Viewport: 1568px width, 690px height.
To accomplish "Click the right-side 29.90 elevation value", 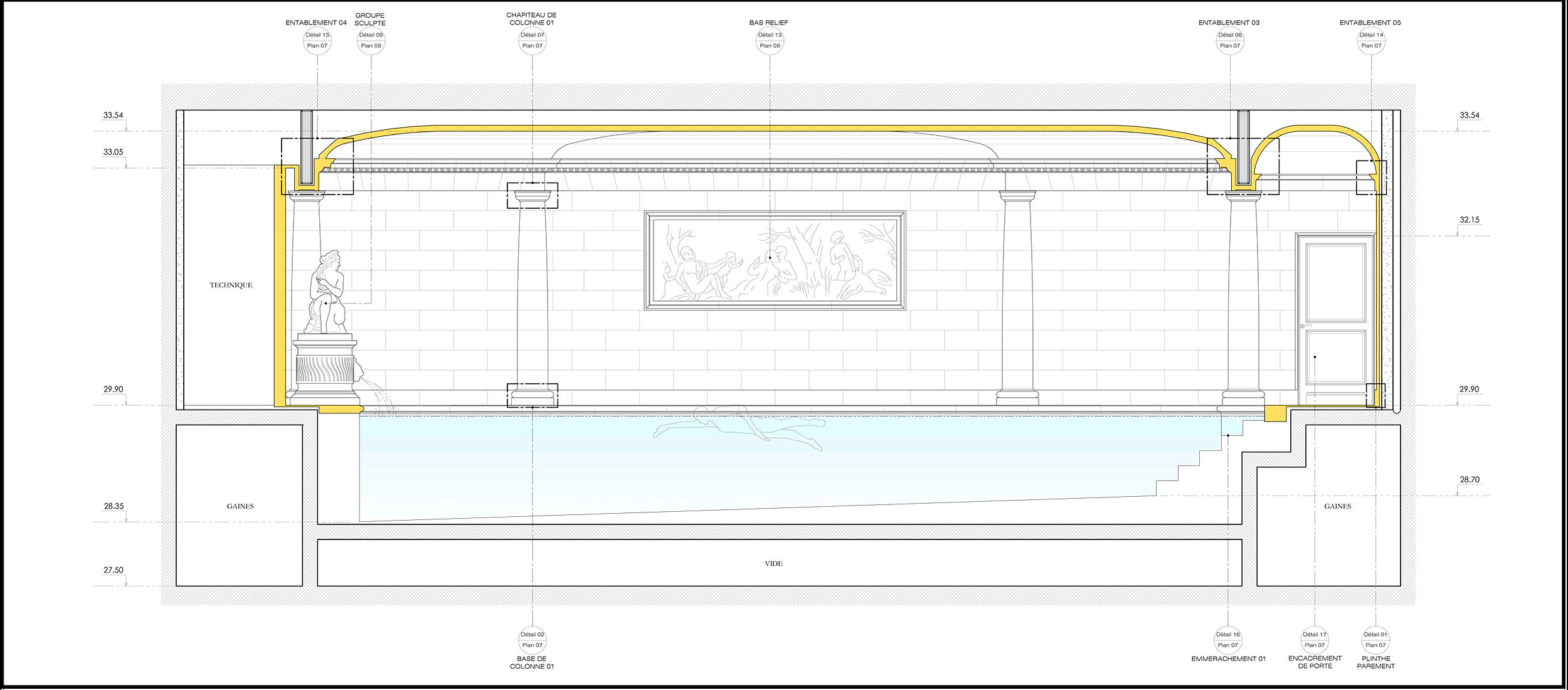I will [1469, 389].
